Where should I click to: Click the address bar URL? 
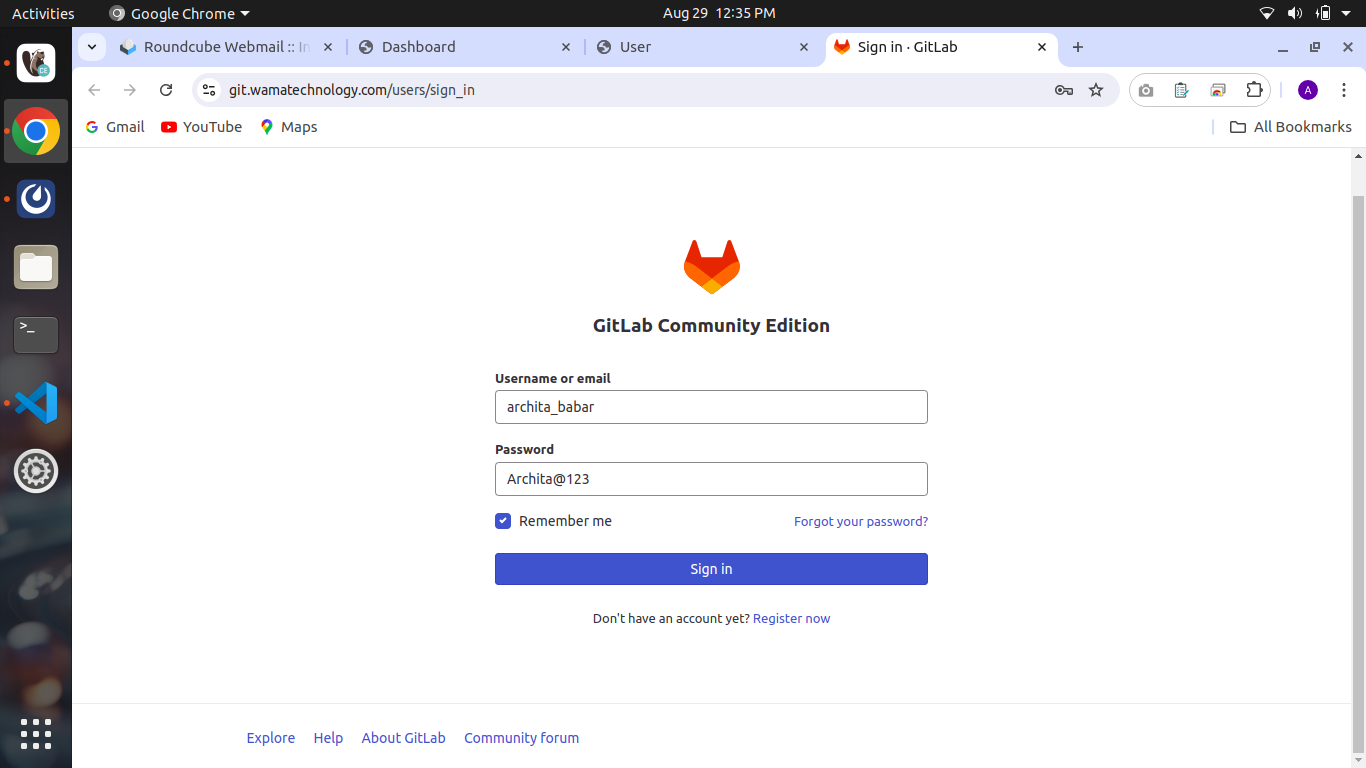pyautogui.click(x=351, y=90)
